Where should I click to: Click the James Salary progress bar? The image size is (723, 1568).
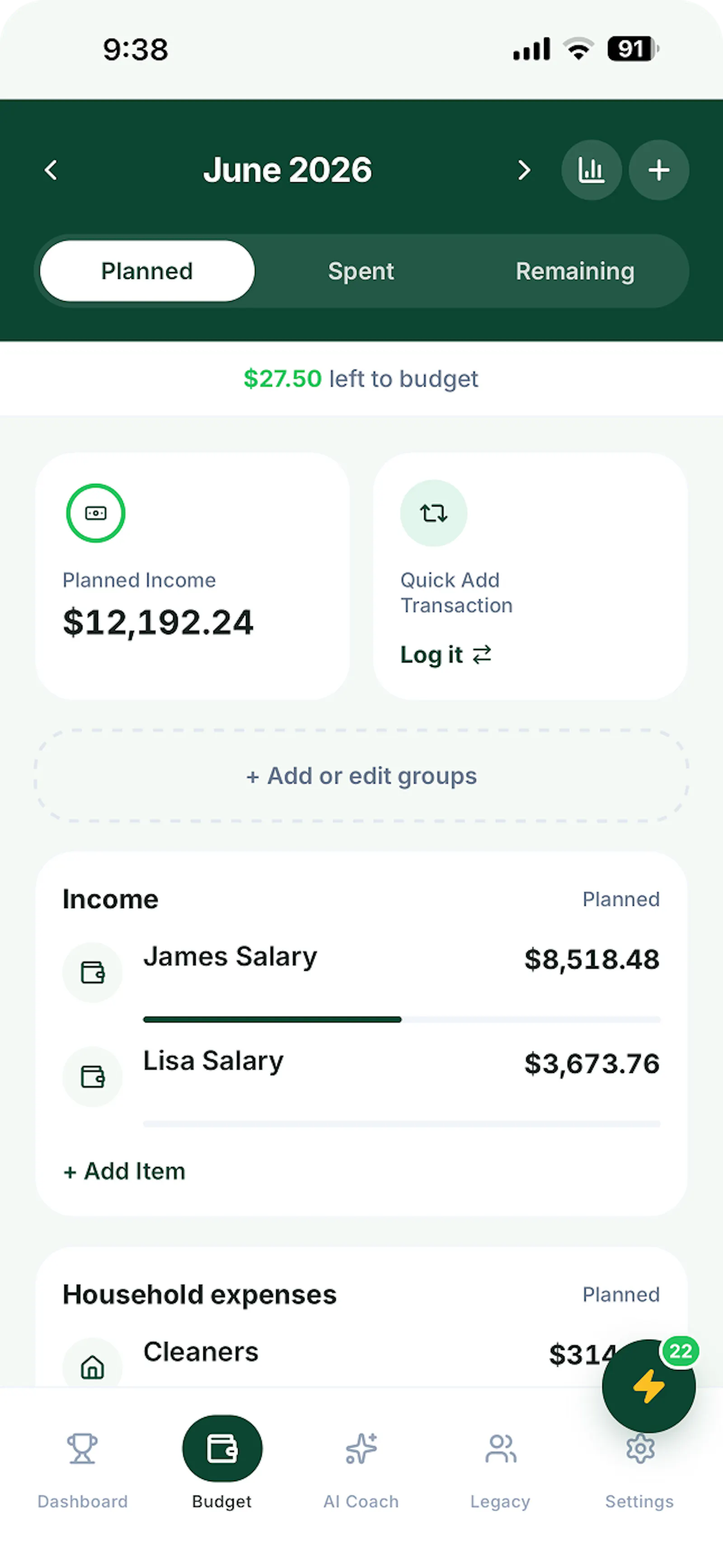tap(402, 1019)
